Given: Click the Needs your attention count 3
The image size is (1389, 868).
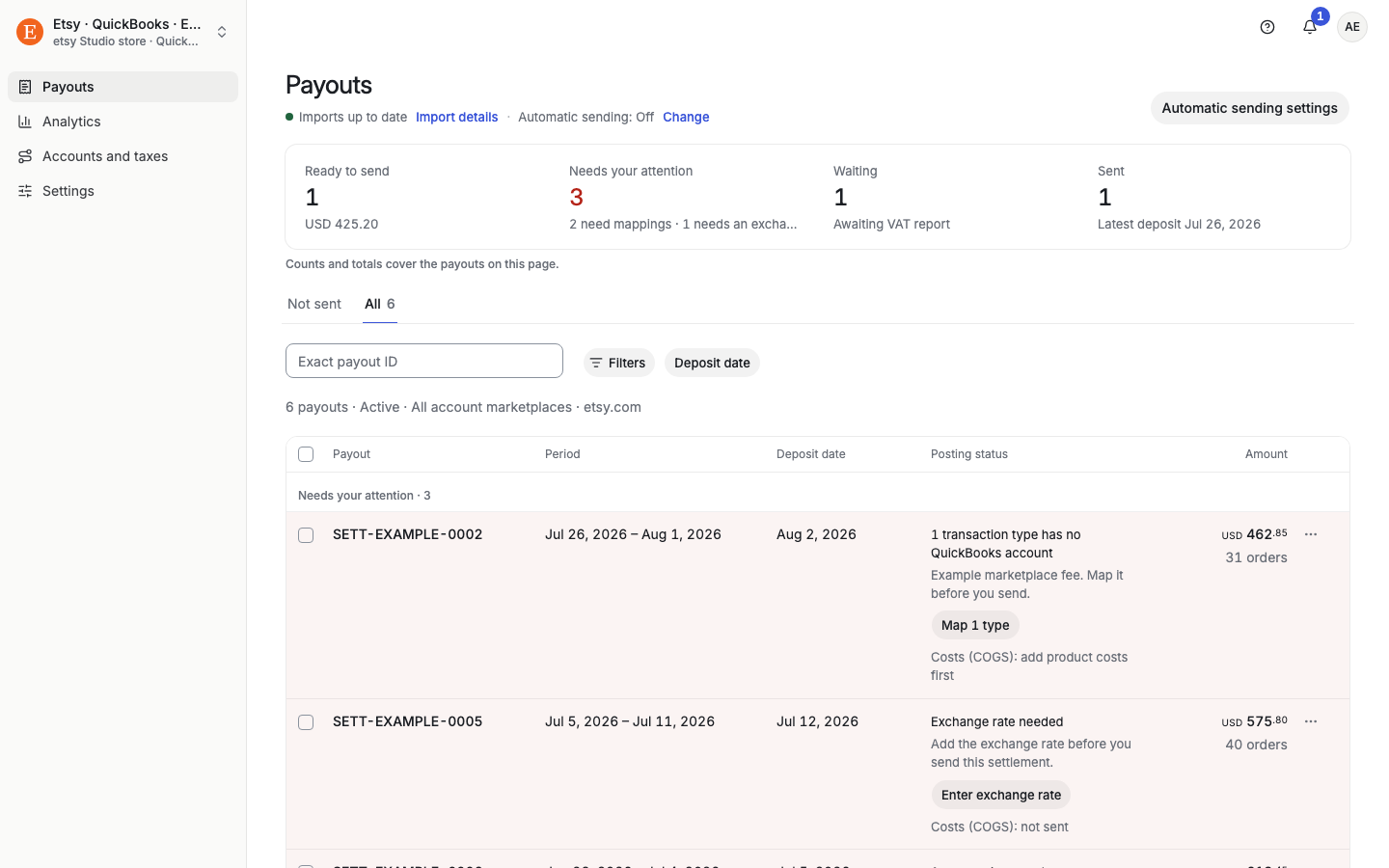Looking at the screenshot, I should (577, 197).
